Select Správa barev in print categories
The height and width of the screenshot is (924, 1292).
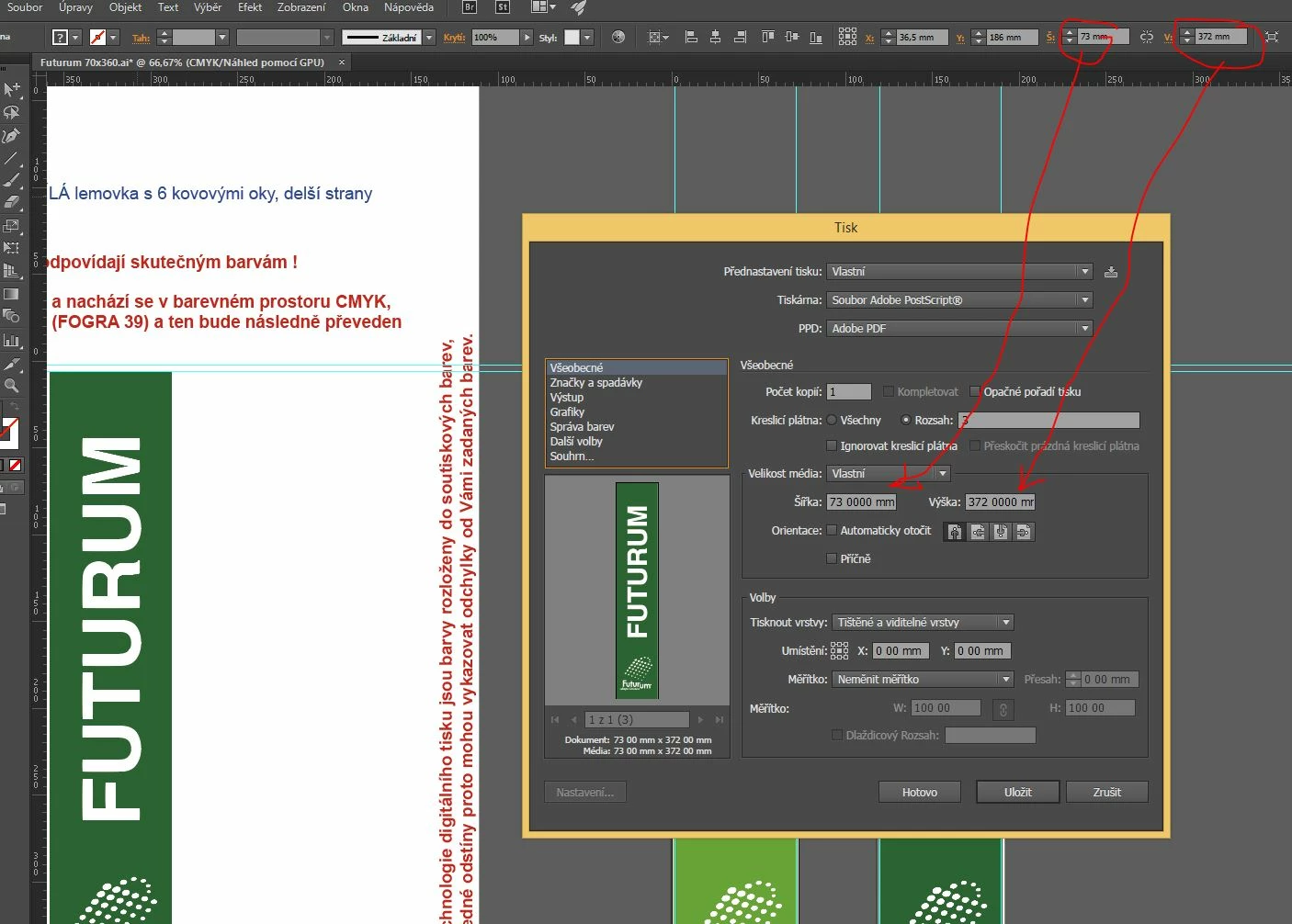(x=636, y=427)
